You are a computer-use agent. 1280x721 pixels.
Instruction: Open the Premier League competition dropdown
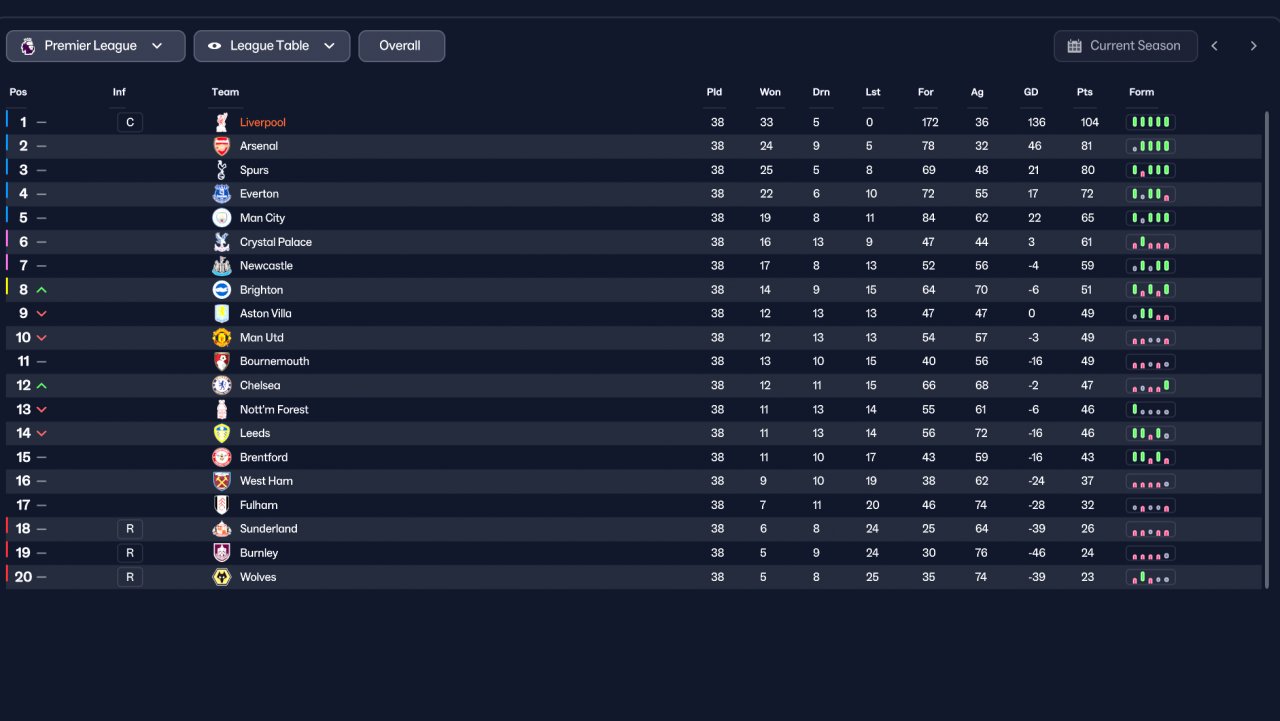coord(96,46)
